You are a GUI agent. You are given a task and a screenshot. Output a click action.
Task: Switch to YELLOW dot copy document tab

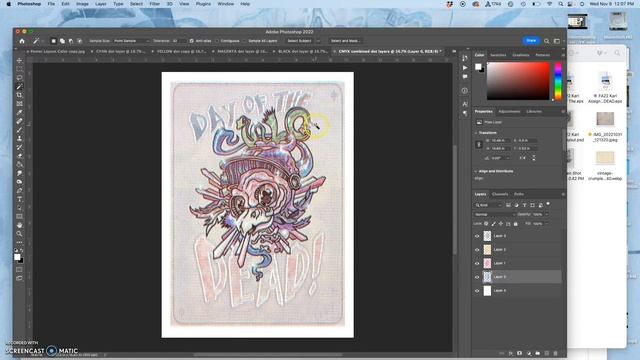pos(181,52)
